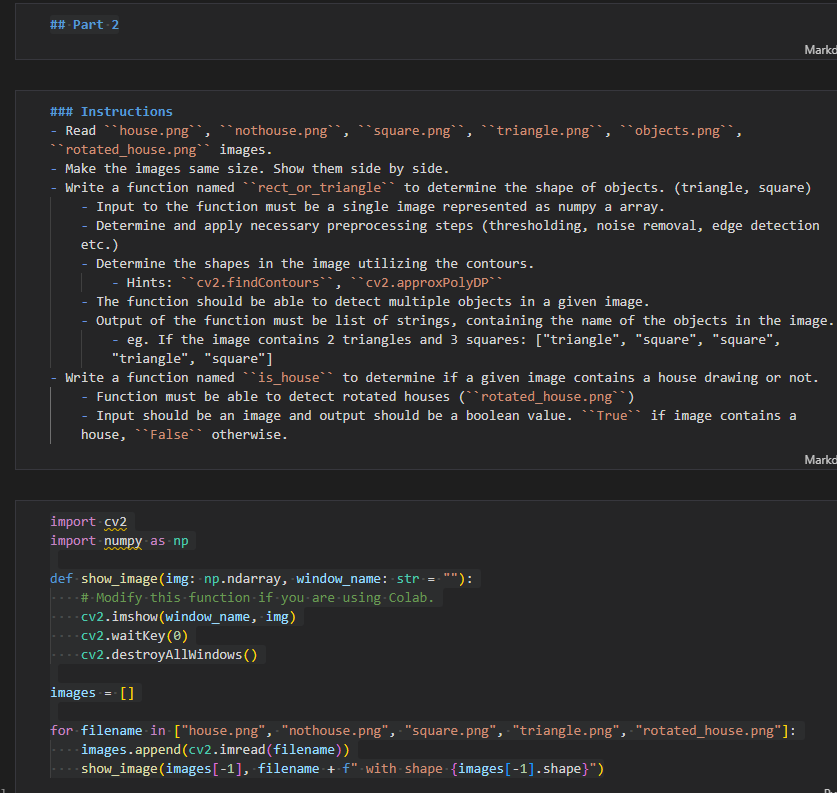837x793 pixels.
Task: Click the ``cv2.approxPolyDP`` hint
Action: point(427,283)
